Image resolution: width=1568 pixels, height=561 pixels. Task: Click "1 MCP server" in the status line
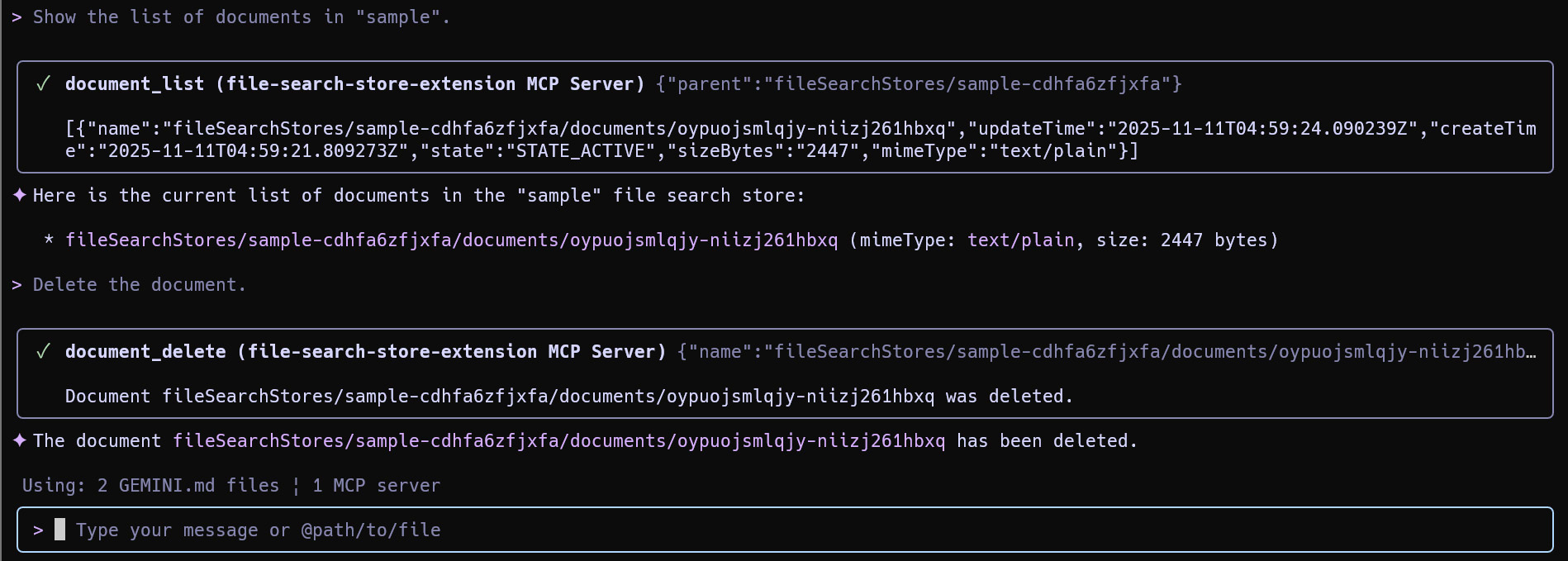point(376,486)
